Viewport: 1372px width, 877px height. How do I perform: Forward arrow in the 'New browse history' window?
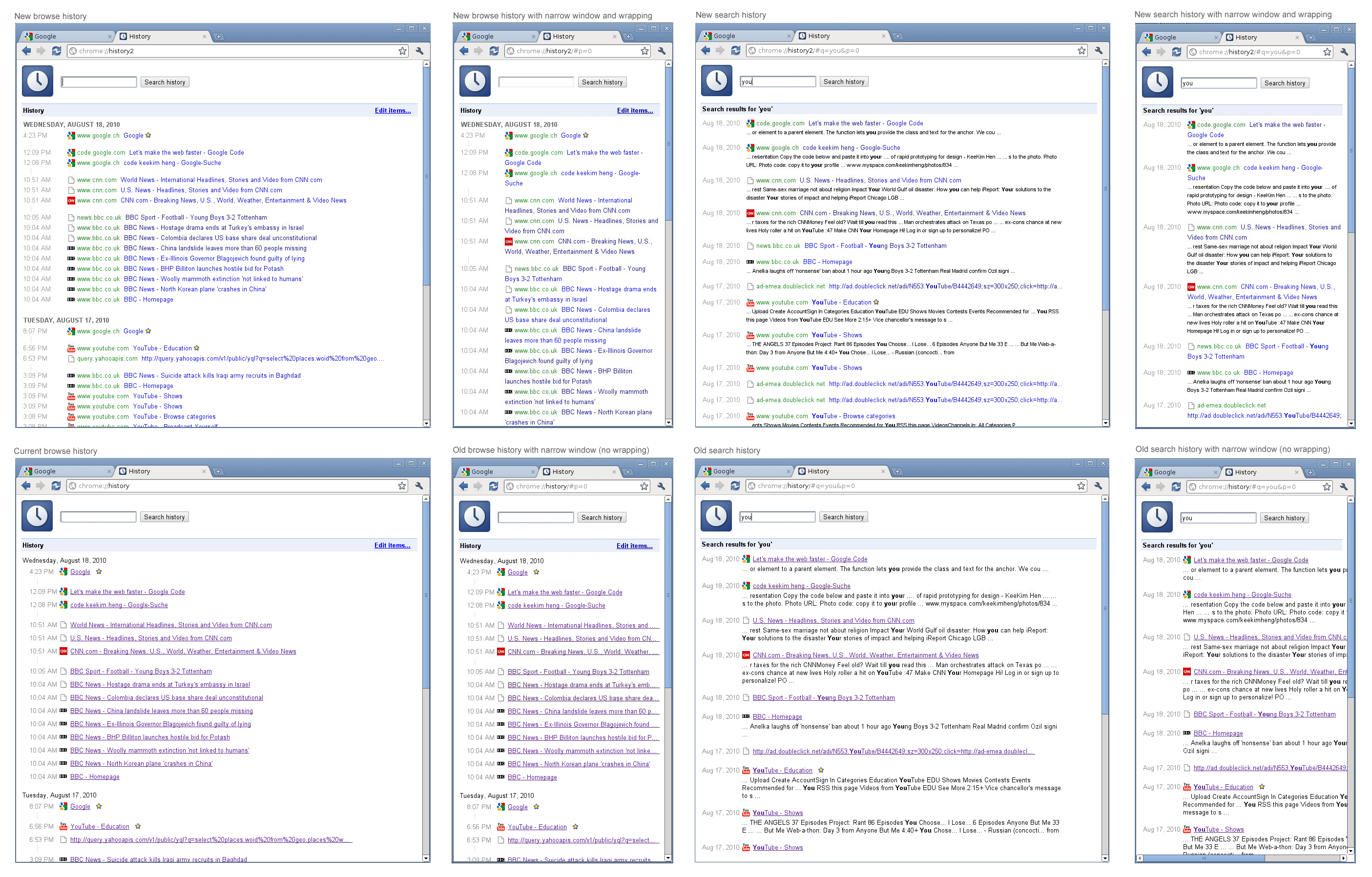(41, 51)
